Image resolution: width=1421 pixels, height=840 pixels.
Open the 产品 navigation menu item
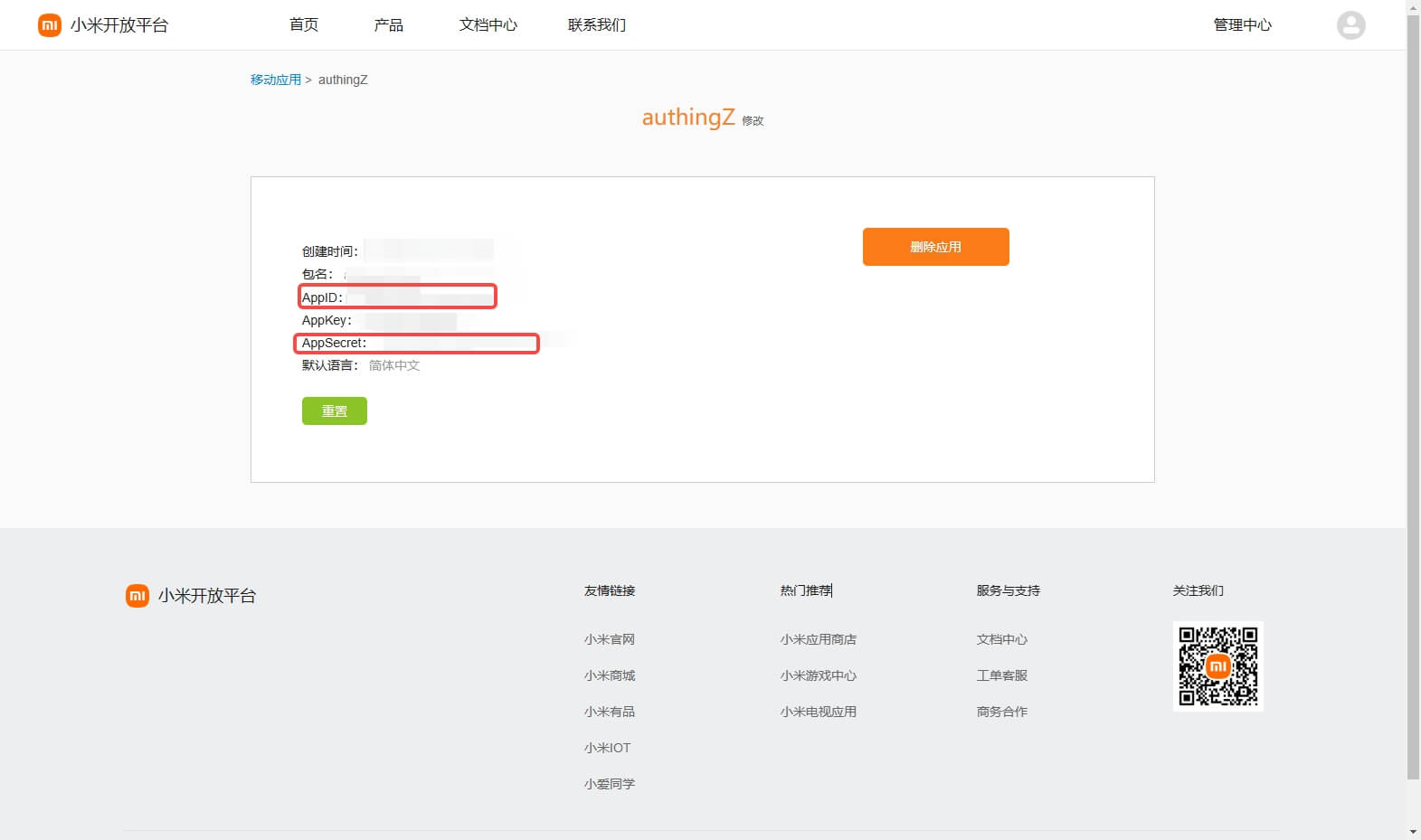pos(389,25)
